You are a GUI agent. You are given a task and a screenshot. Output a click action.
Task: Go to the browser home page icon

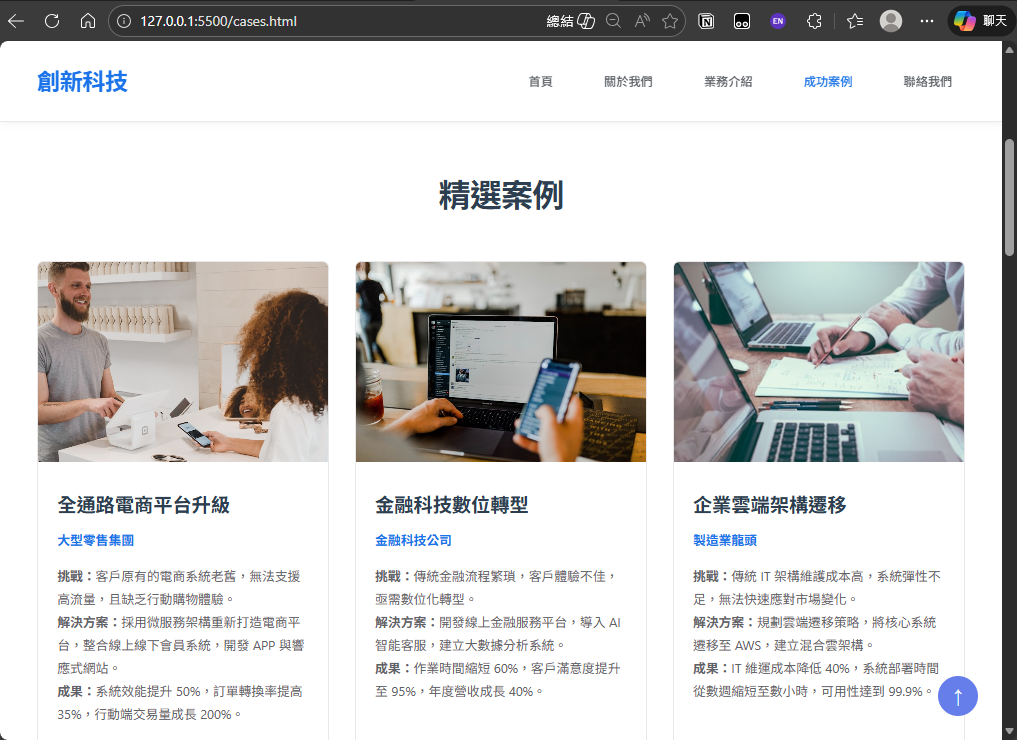tap(88, 21)
